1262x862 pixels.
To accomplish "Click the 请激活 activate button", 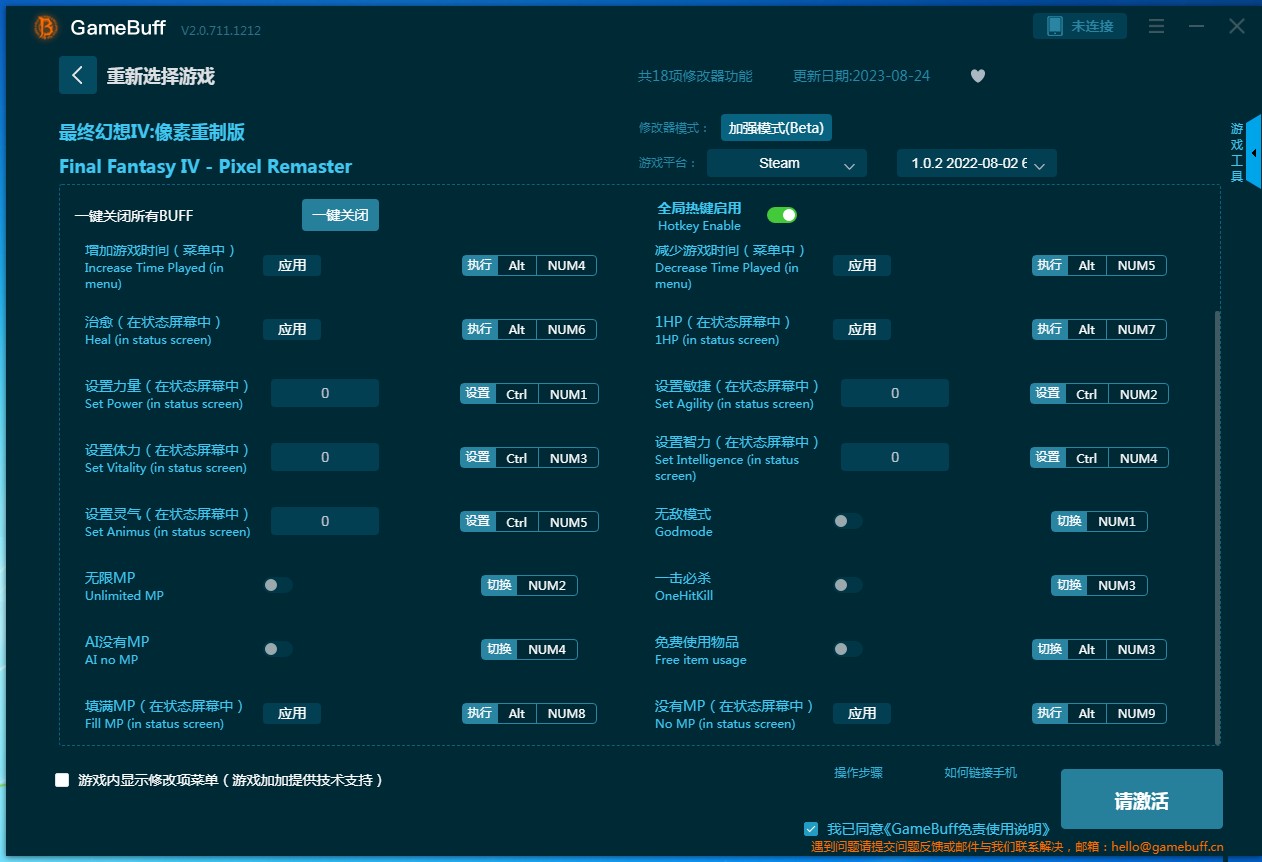I will (1141, 800).
